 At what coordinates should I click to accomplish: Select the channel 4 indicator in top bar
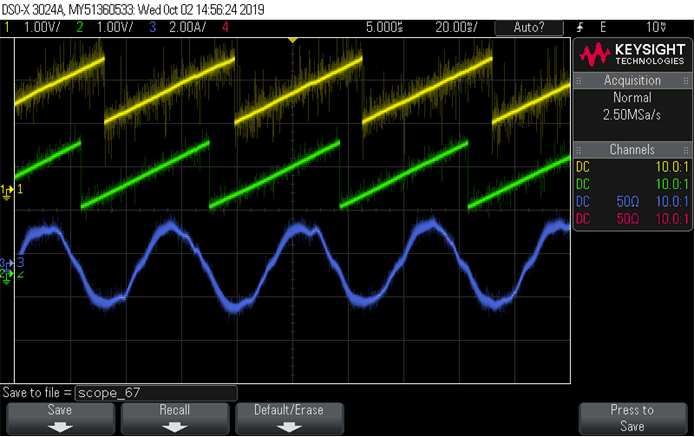(x=224, y=26)
